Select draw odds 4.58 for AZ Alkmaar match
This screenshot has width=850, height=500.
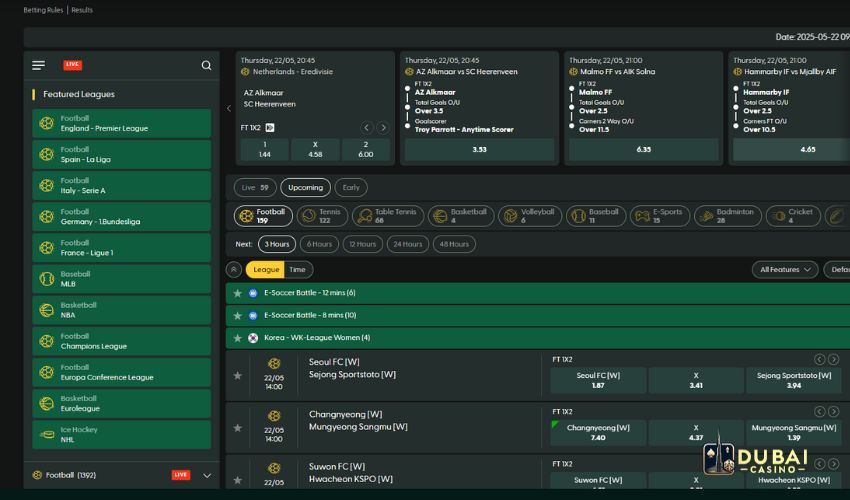tap(315, 150)
